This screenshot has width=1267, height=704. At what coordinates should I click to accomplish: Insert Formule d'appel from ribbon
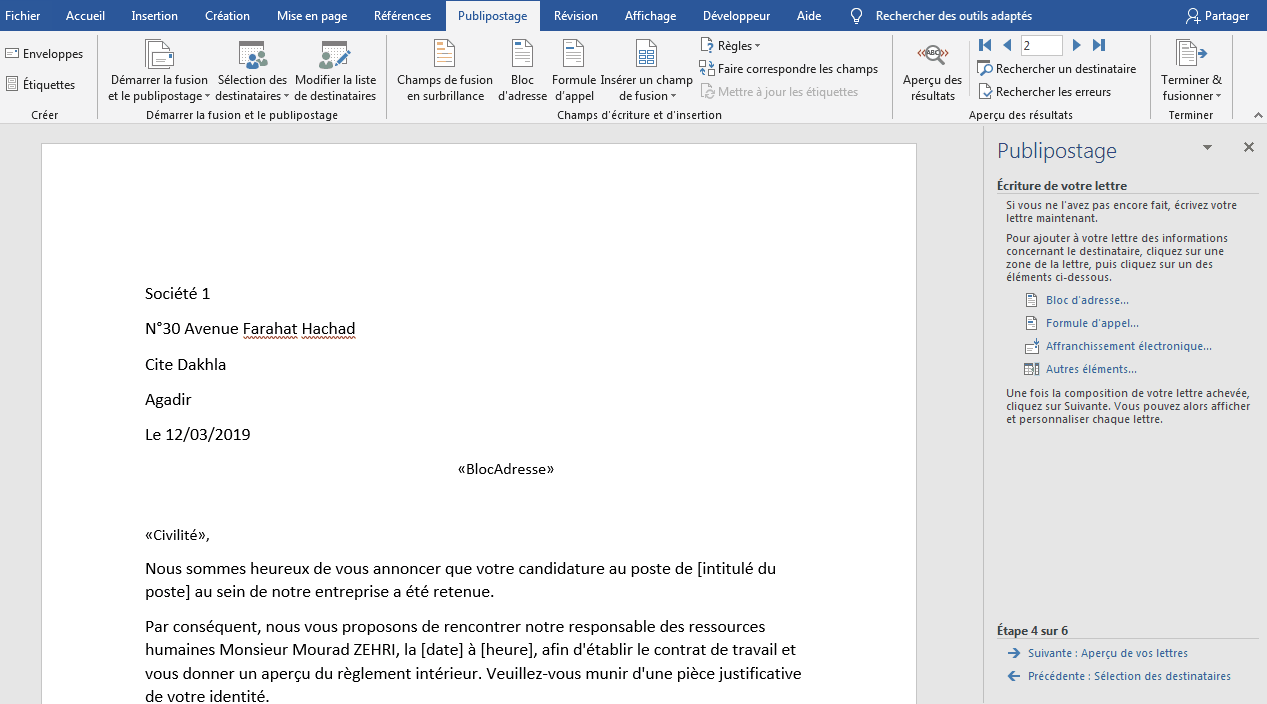tap(574, 71)
